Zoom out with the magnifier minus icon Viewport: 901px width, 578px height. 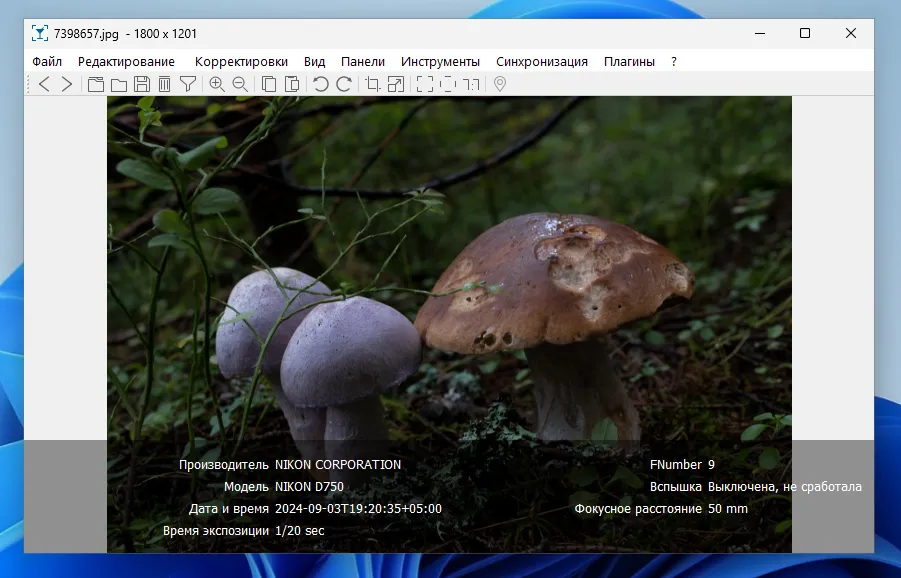(240, 84)
